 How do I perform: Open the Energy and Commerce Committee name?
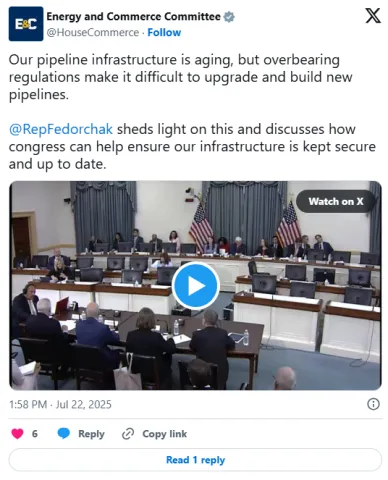pyautogui.click(x=133, y=16)
